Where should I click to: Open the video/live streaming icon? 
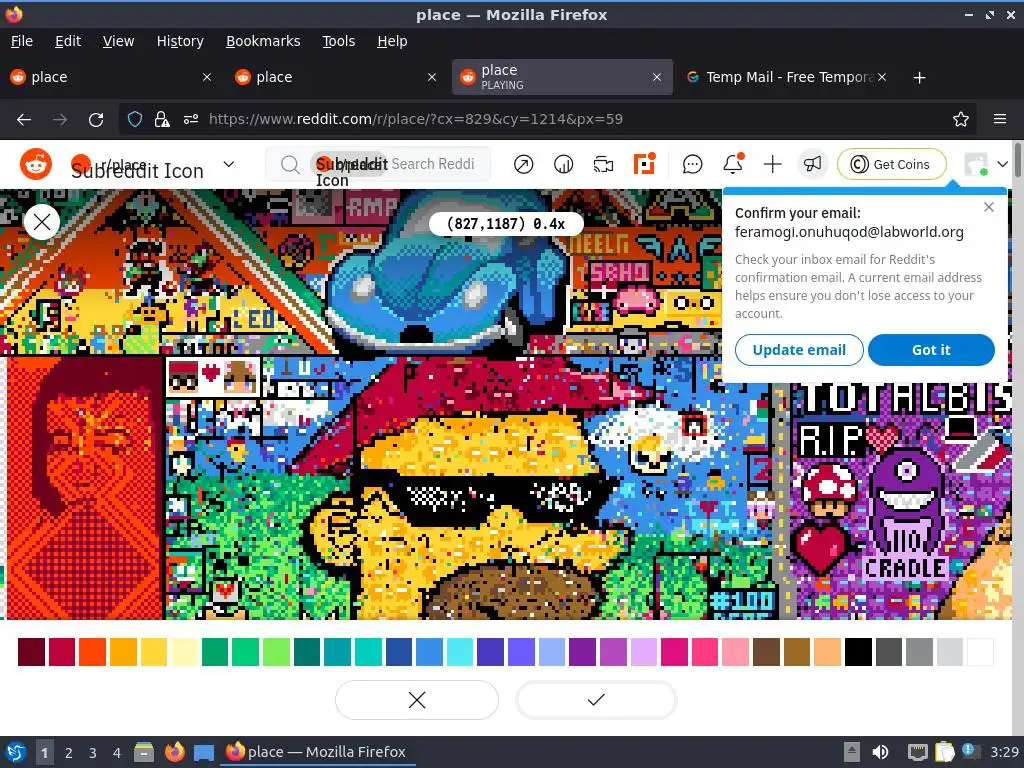point(603,165)
